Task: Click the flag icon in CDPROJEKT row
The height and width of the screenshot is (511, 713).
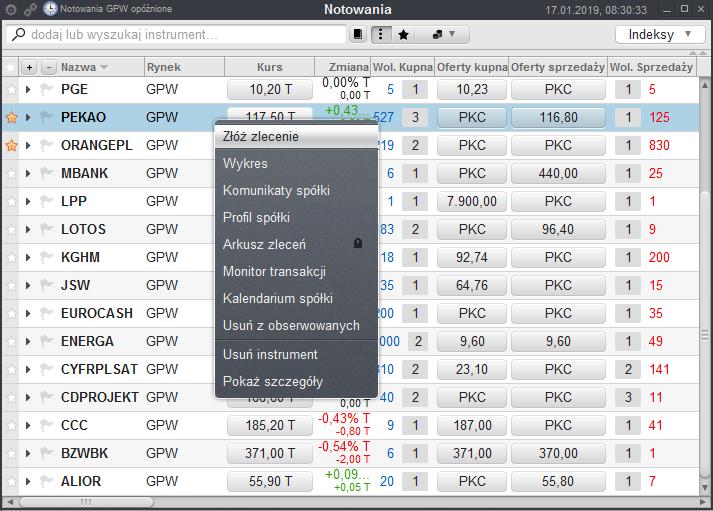Action: pos(46,397)
